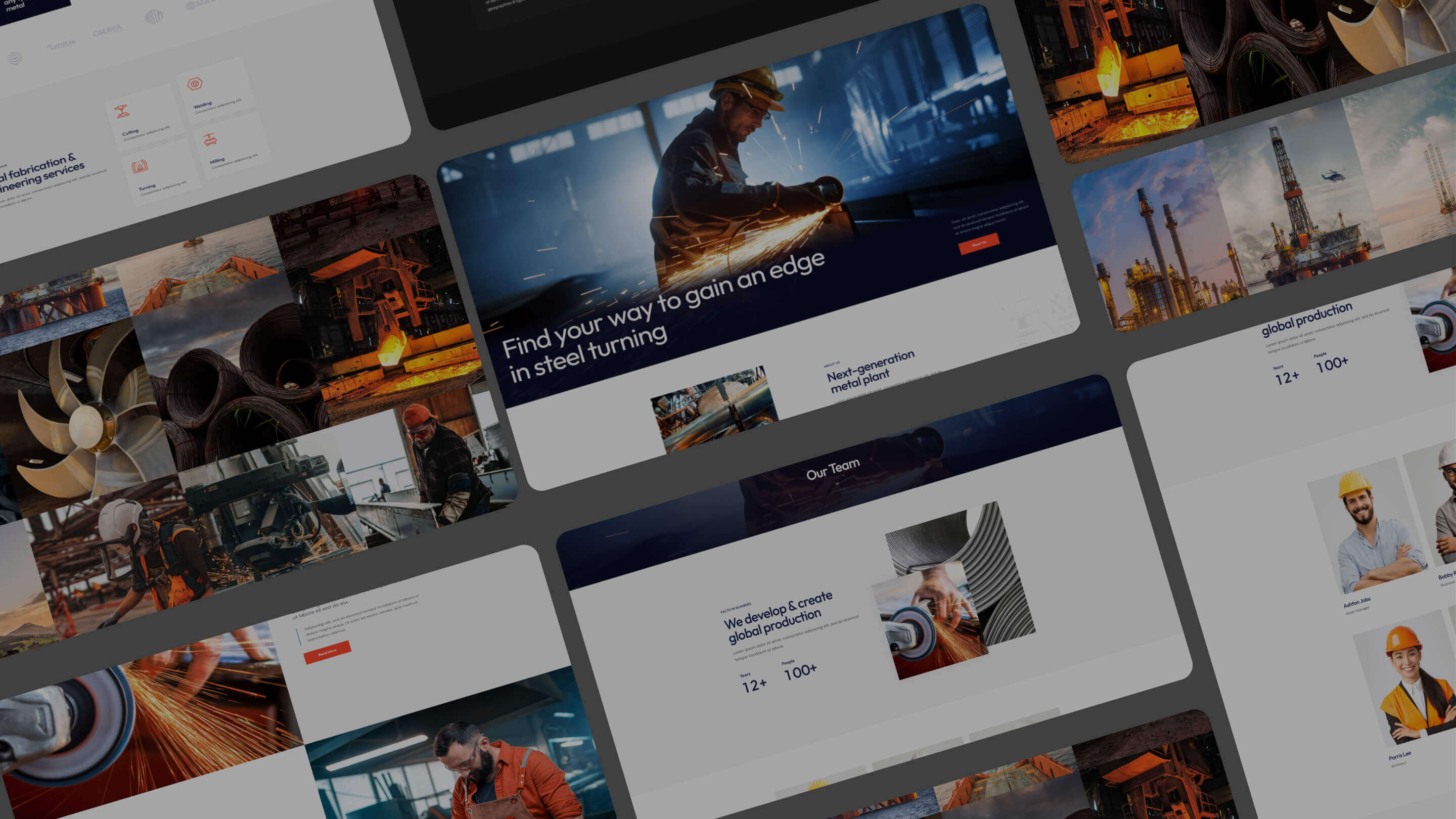Click the Turning furnace icon
The width and height of the screenshot is (1456, 819).
[x=139, y=166]
